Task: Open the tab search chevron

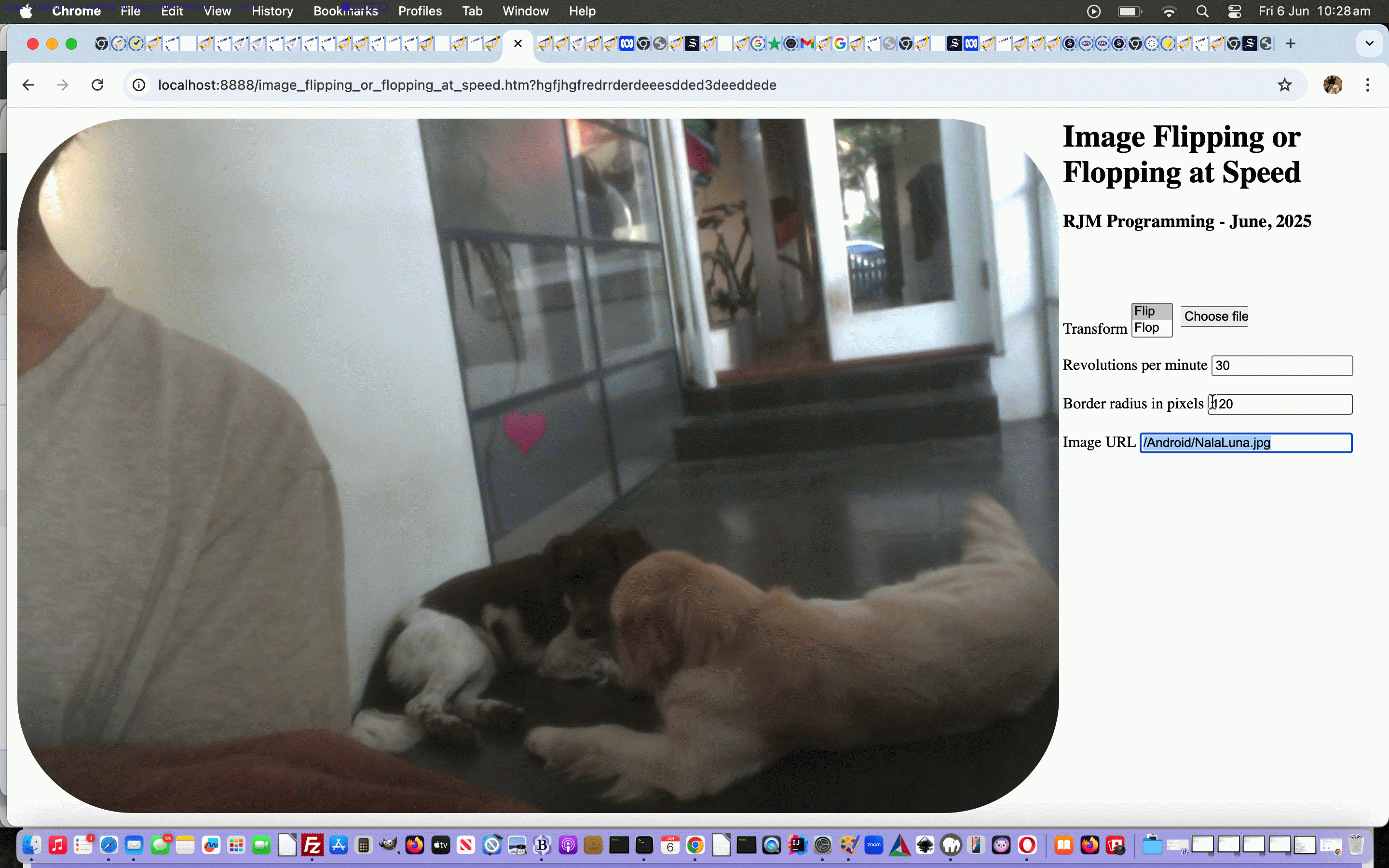Action: (1370, 43)
